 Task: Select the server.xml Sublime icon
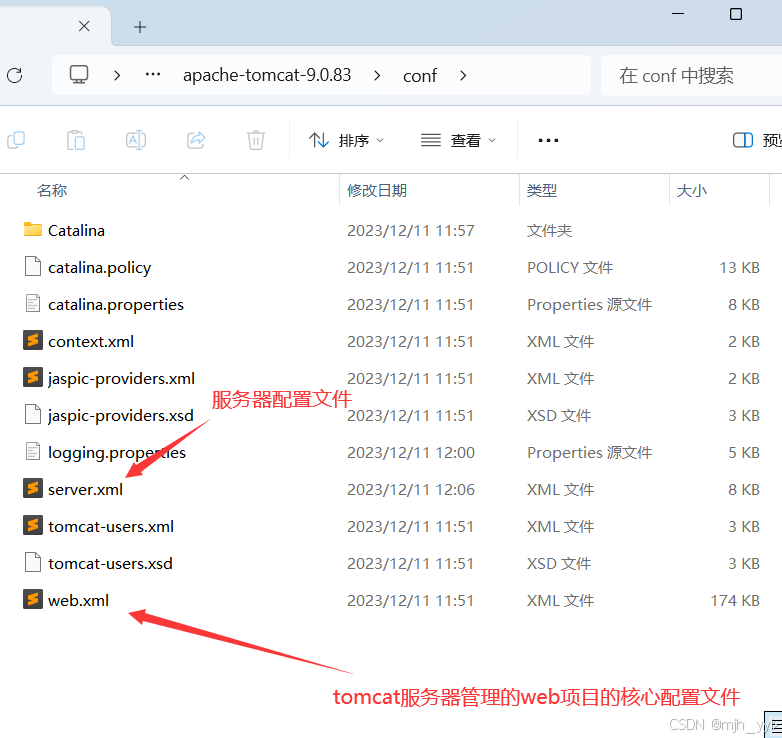point(33,488)
